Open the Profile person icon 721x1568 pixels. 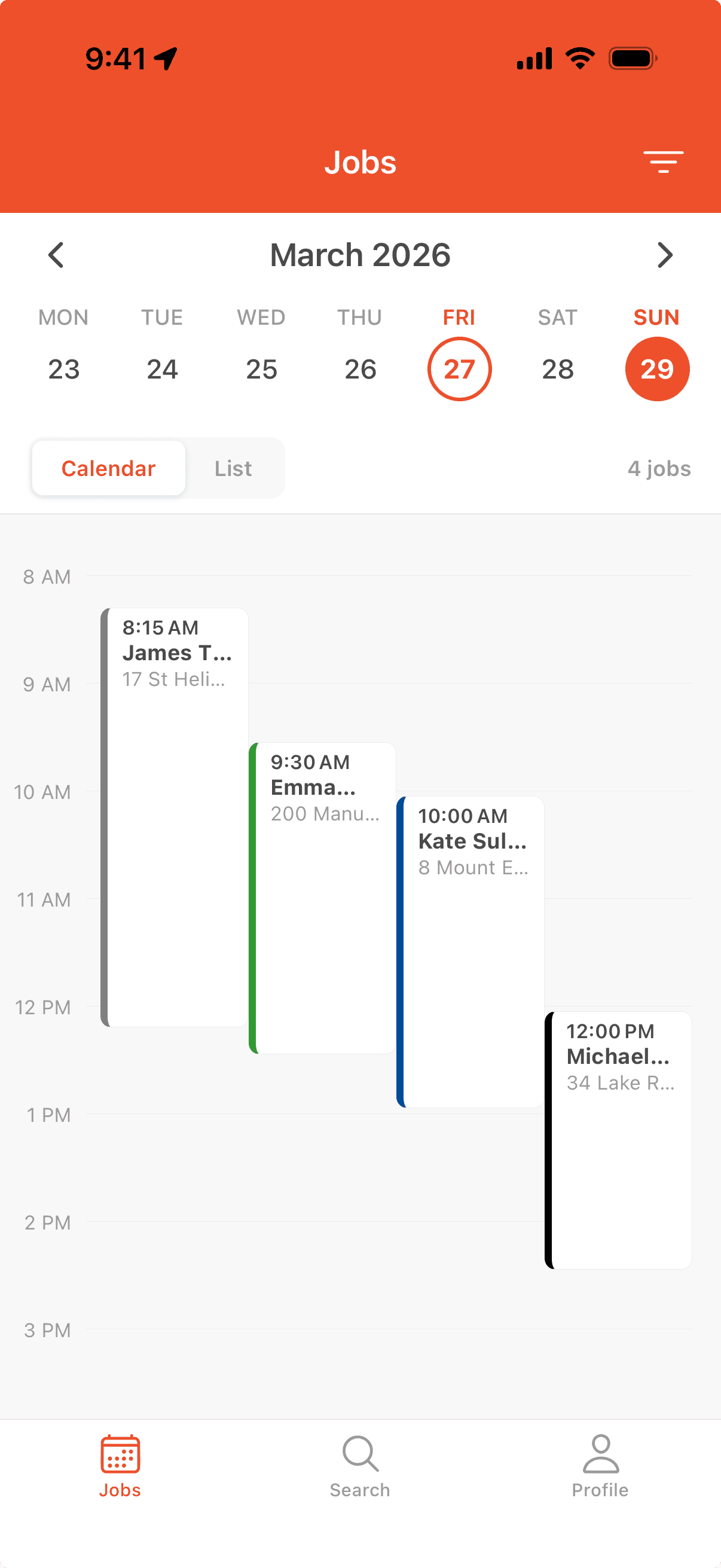(600, 1454)
